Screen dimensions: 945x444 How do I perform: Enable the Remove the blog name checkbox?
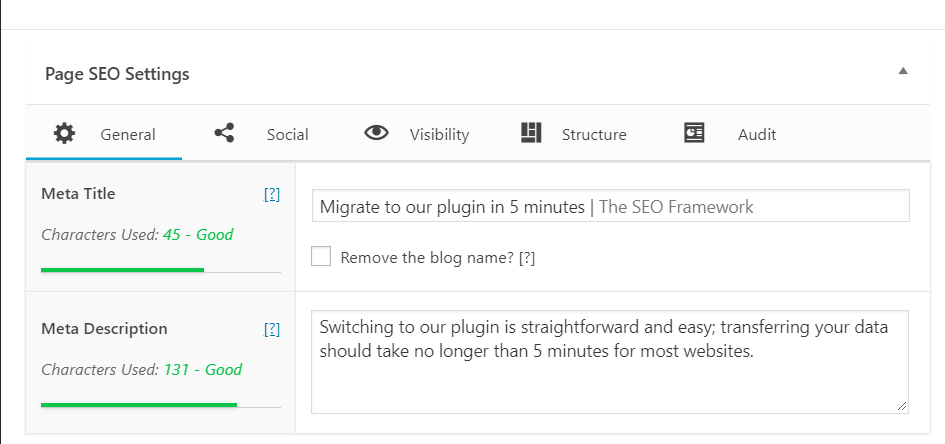tap(321, 256)
